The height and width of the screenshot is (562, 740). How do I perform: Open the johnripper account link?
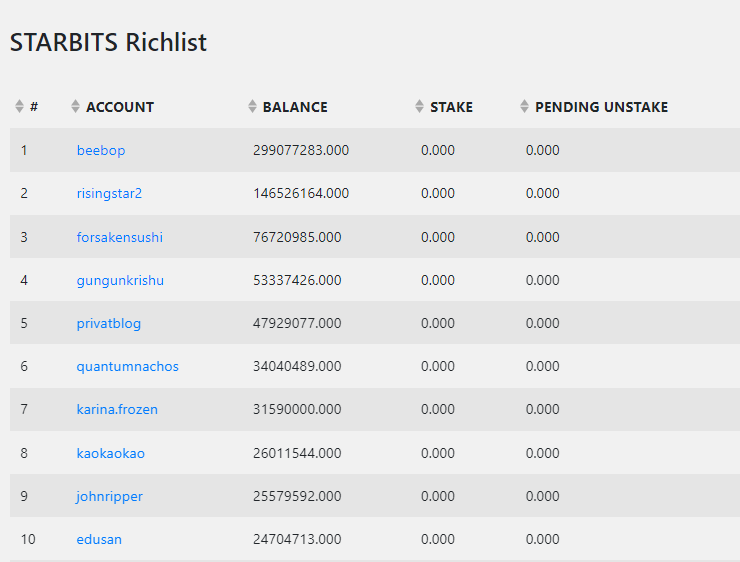[x=109, y=496]
